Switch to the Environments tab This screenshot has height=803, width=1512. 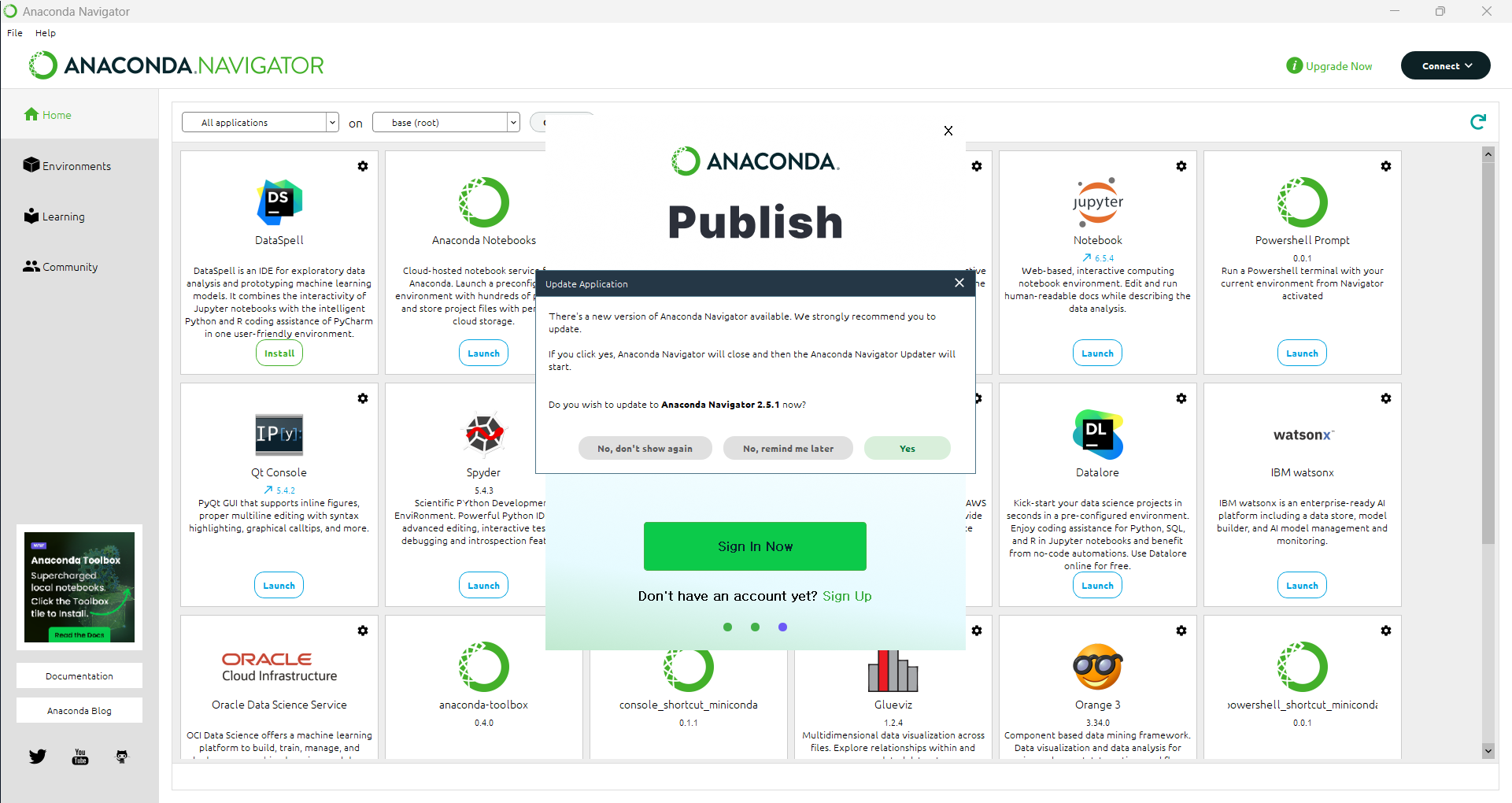click(x=67, y=165)
